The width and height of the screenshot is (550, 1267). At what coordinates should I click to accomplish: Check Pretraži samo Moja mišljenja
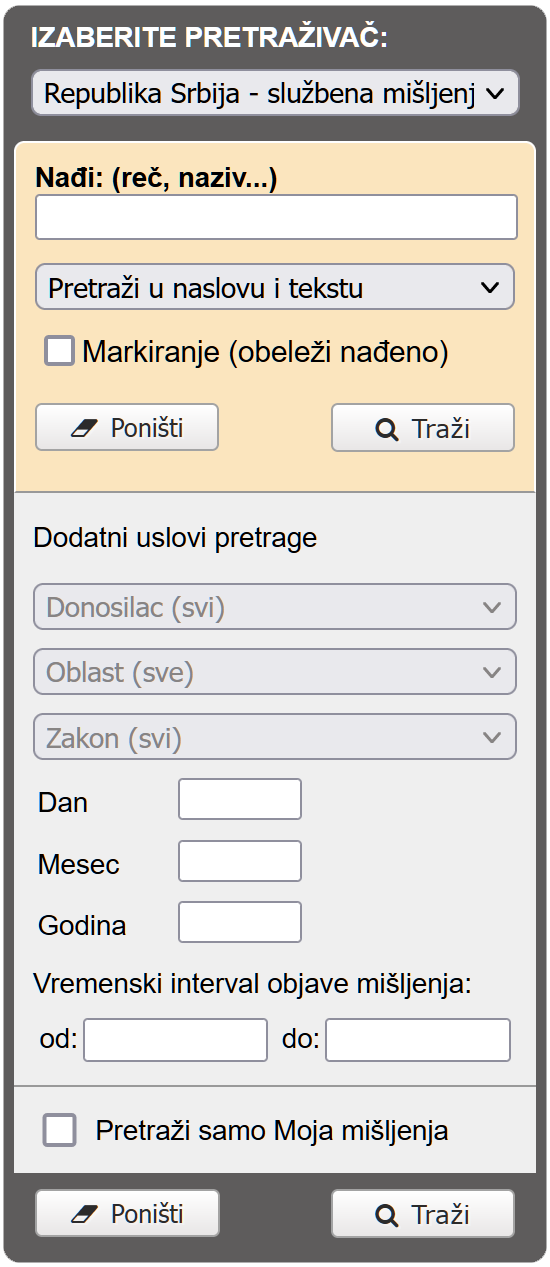tap(60, 1131)
